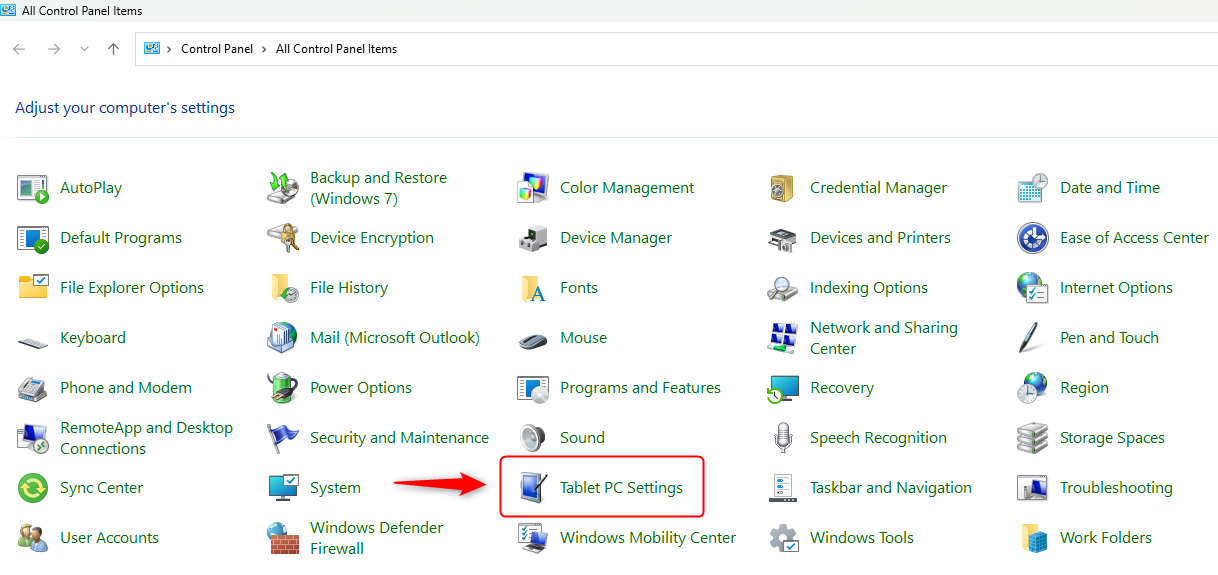Open the Indexing Options magnifier icon
The image size is (1218, 575).
coord(783,288)
